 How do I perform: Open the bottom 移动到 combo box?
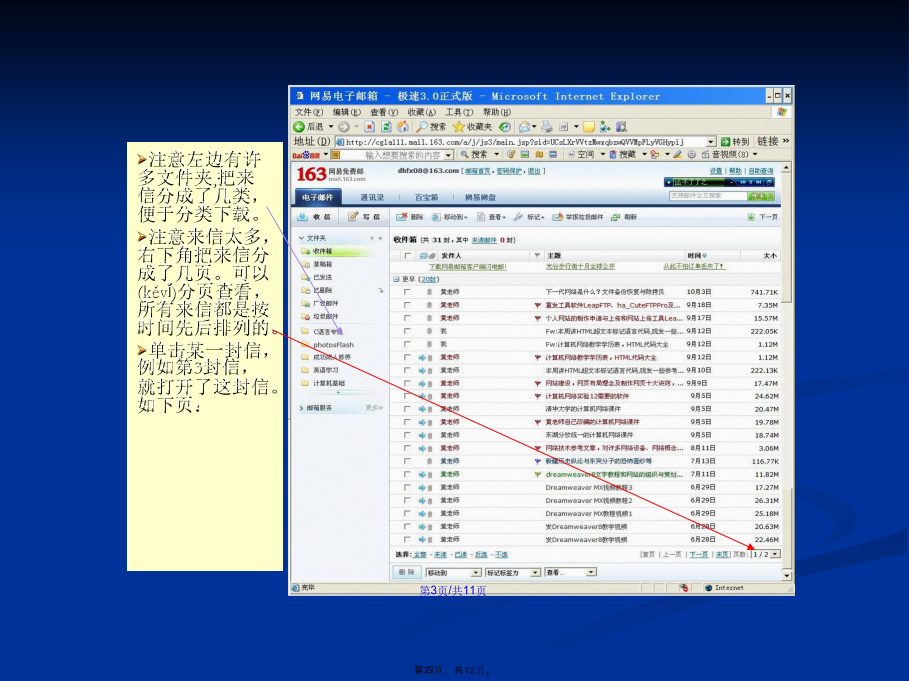[x=454, y=573]
